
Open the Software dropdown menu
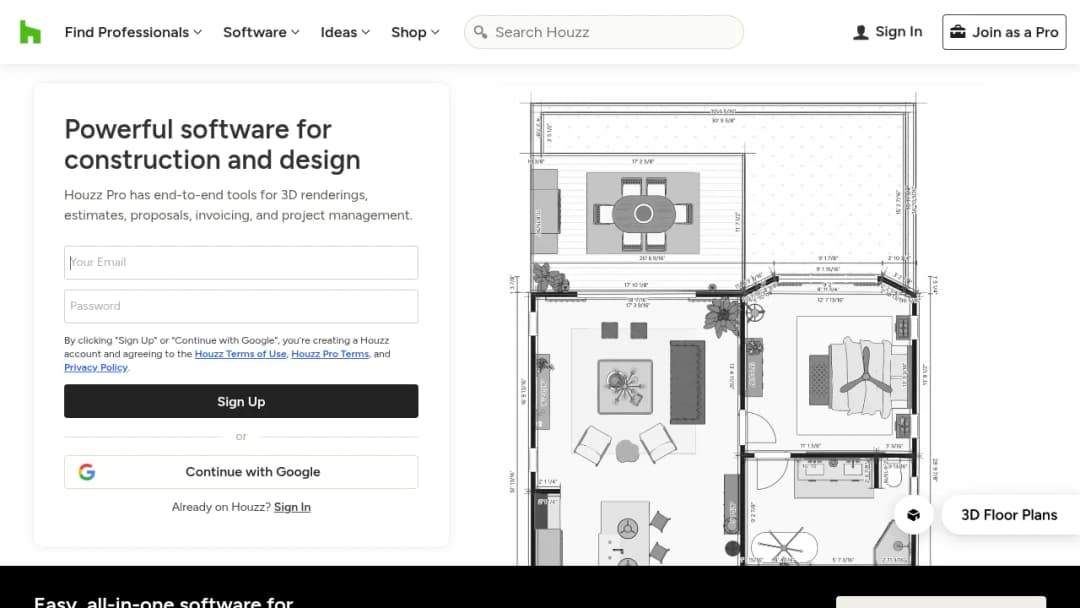point(261,32)
